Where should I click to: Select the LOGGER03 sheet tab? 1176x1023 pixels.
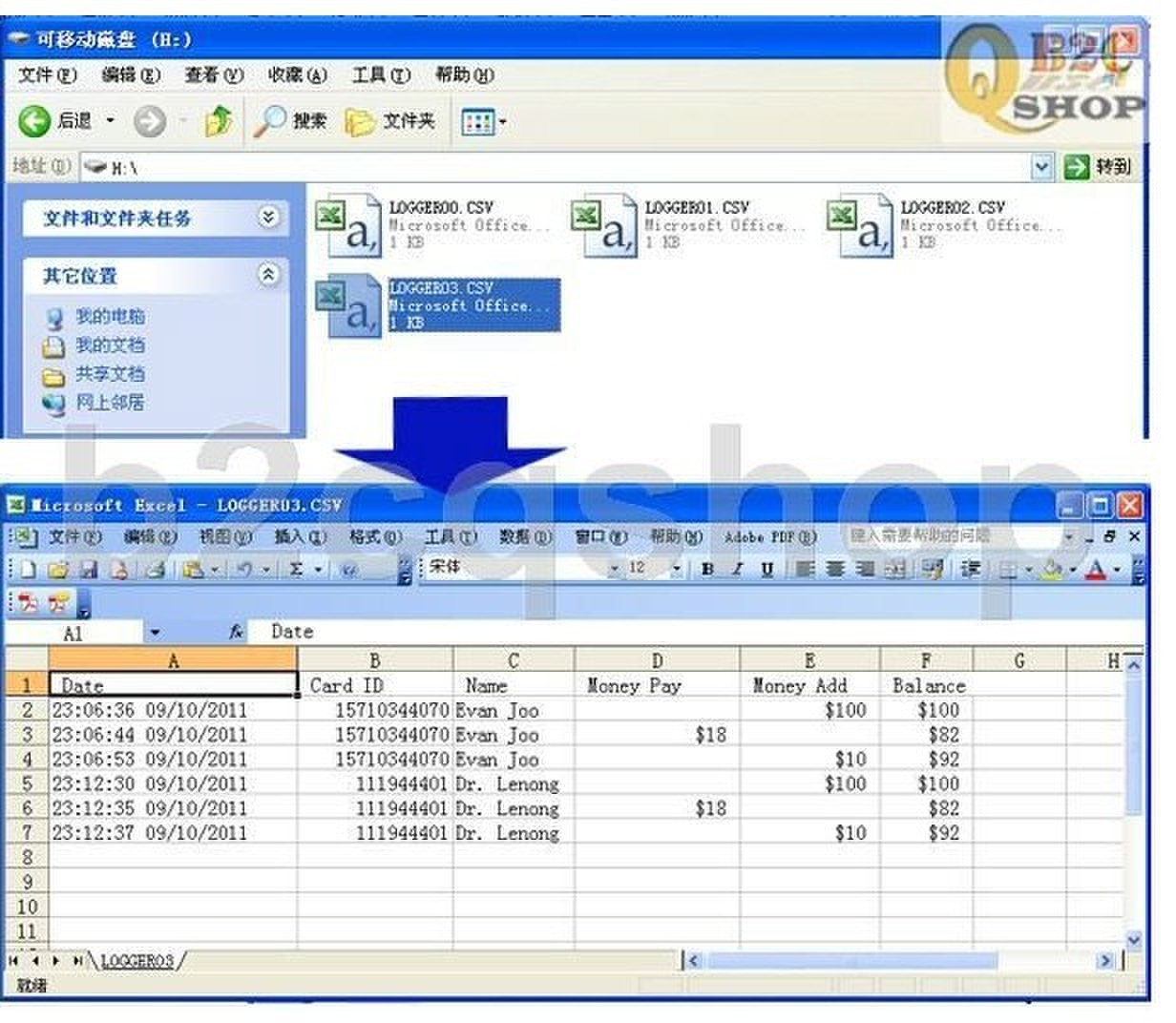138,961
